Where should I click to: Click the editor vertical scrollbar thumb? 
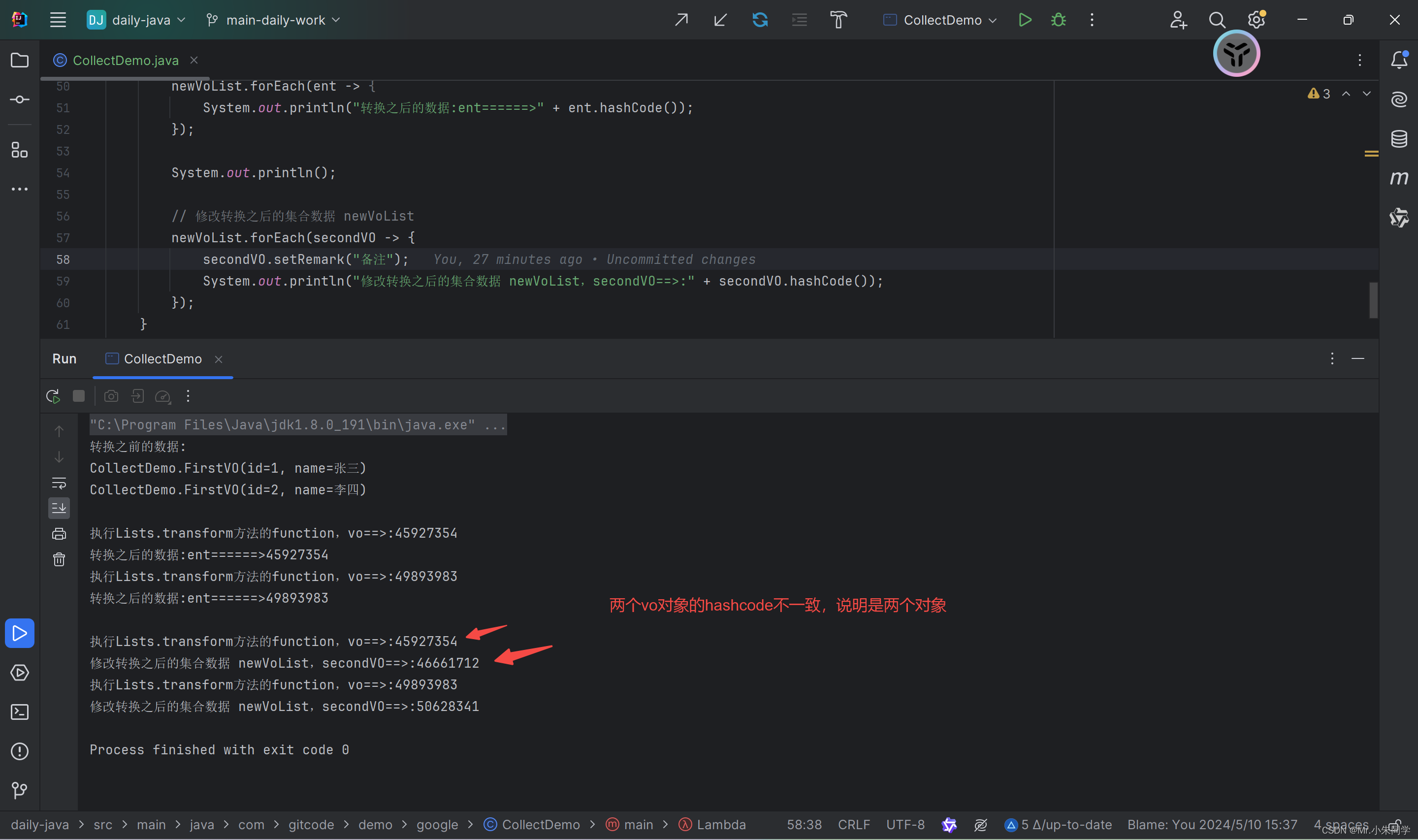point(1373,300)
